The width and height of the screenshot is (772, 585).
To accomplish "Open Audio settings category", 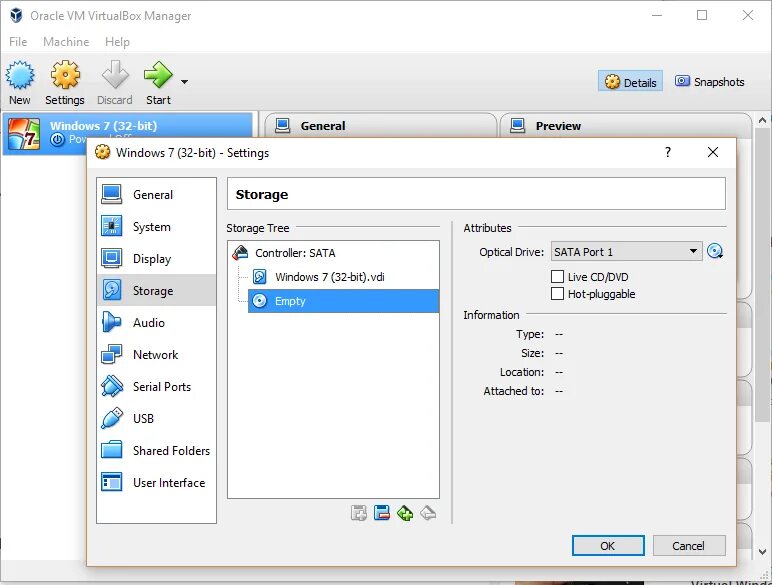I will 157,323.
